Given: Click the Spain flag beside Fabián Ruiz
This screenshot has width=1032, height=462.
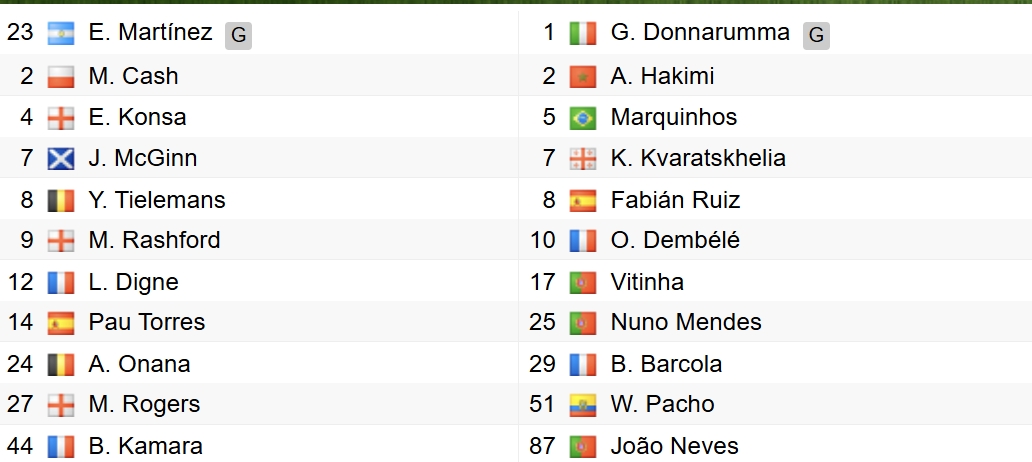Looking at the screenshot, I should point(583,200).
